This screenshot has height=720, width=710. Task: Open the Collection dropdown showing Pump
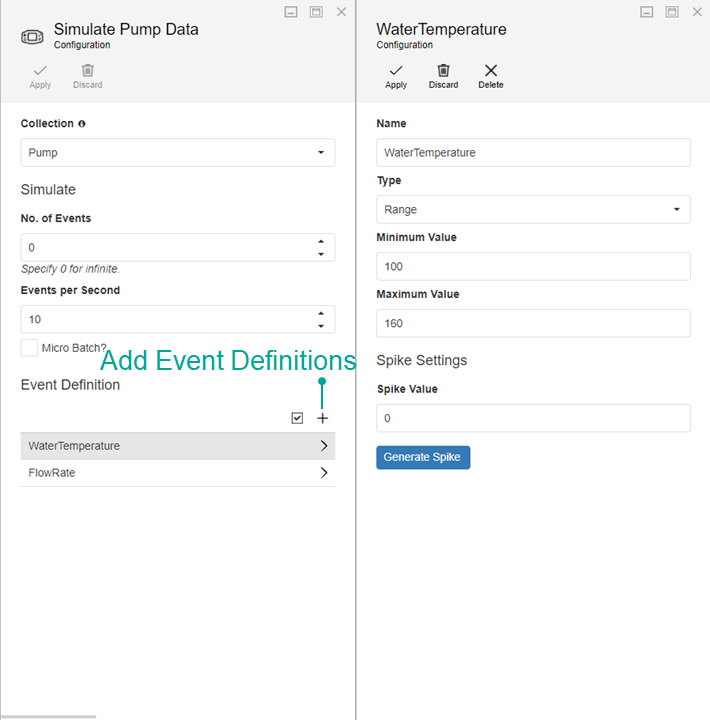(x=178, y=153)
